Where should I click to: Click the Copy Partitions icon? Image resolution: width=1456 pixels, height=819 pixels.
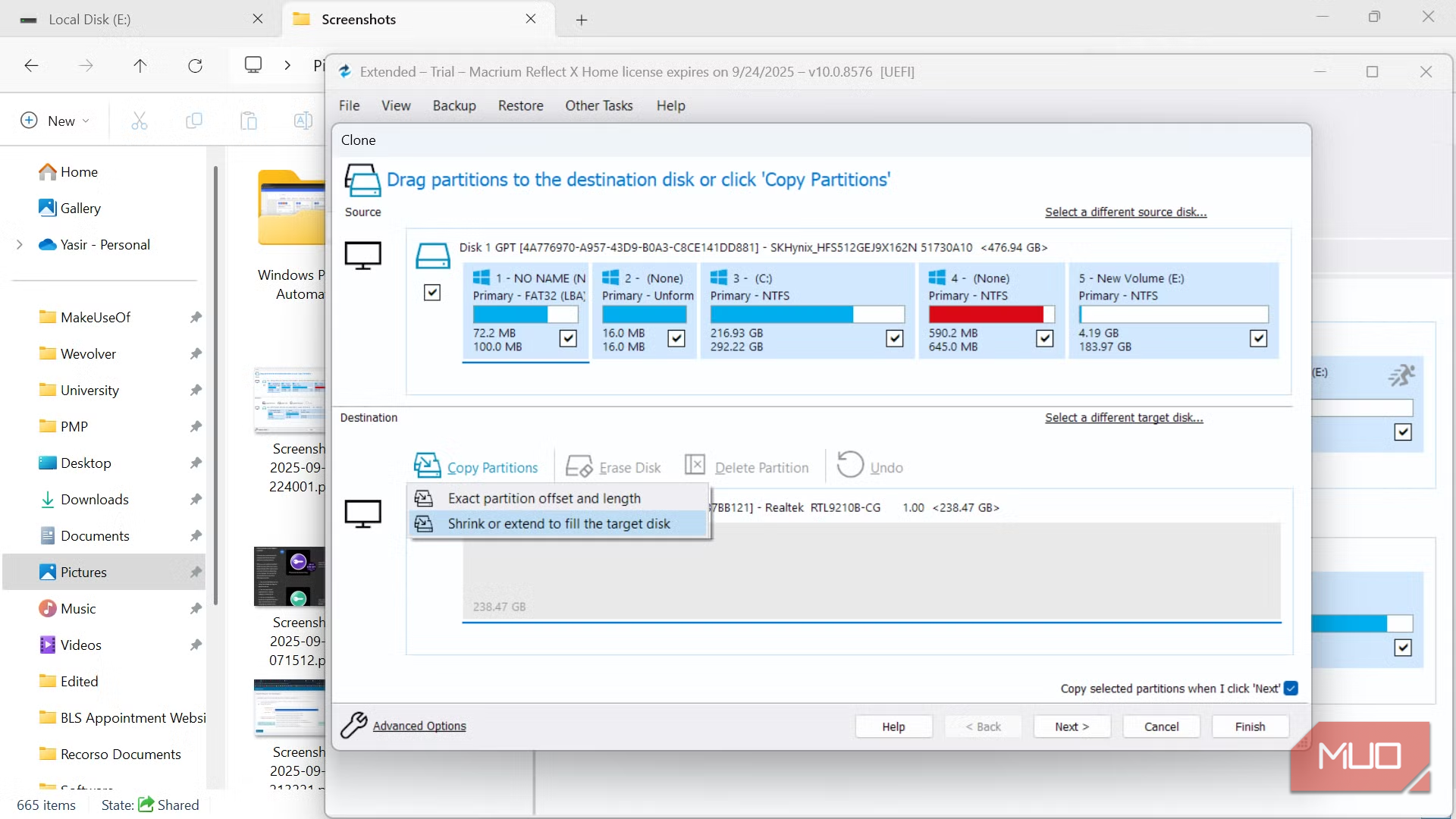tap(427, 466)
